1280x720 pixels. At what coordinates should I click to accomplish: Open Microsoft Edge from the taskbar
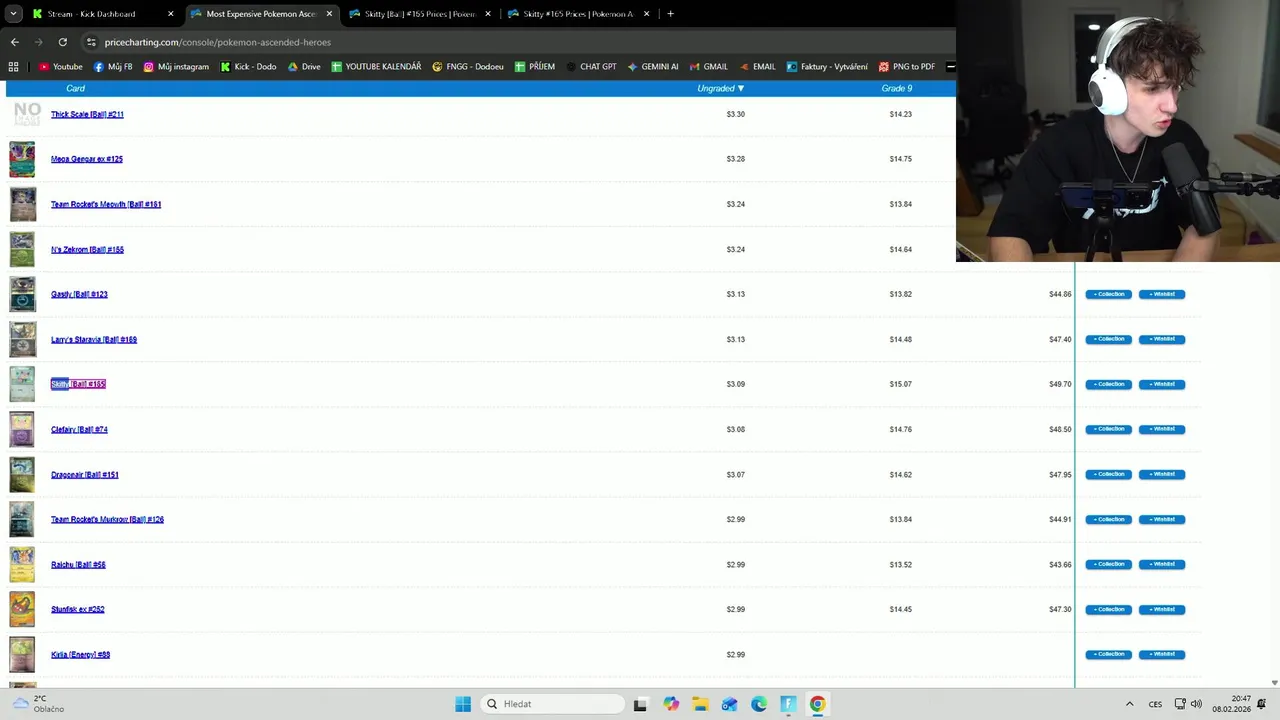pyautogui.click(x=759, y=704)
